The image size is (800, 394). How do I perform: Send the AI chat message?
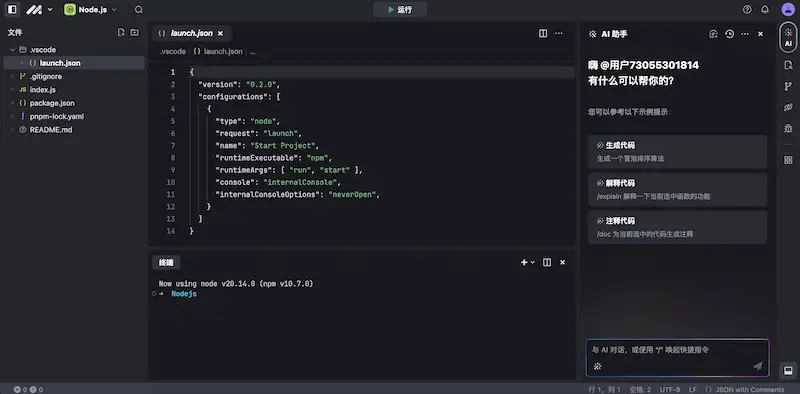(x=758, y=366)
